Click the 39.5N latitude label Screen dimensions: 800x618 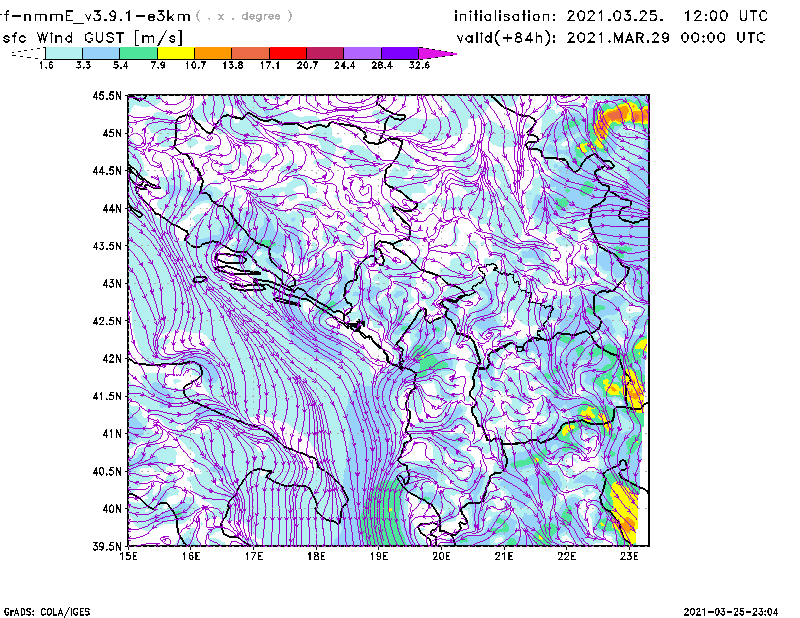[107, 546]
